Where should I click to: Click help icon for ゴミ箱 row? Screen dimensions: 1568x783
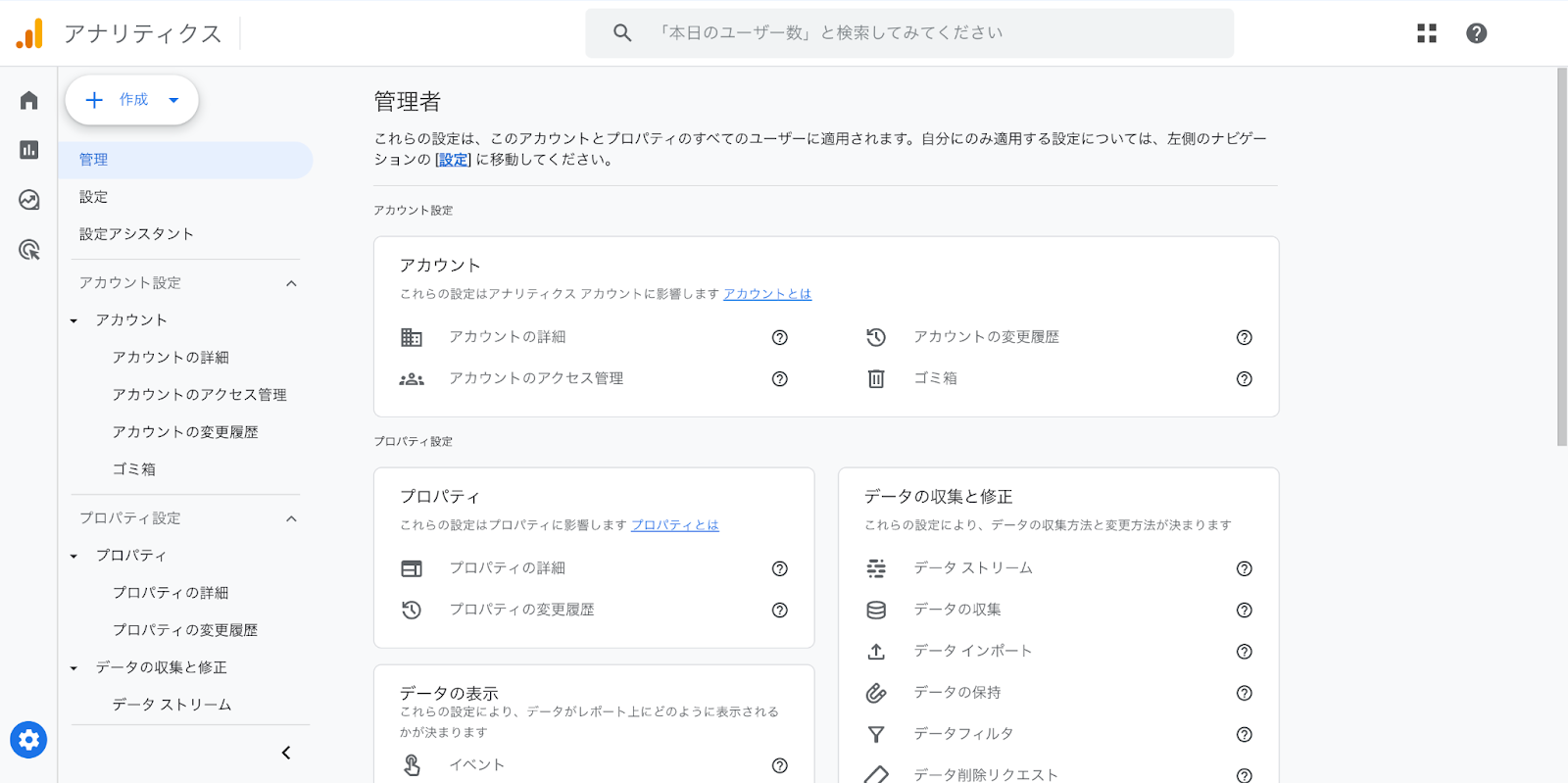[1245, 378]
